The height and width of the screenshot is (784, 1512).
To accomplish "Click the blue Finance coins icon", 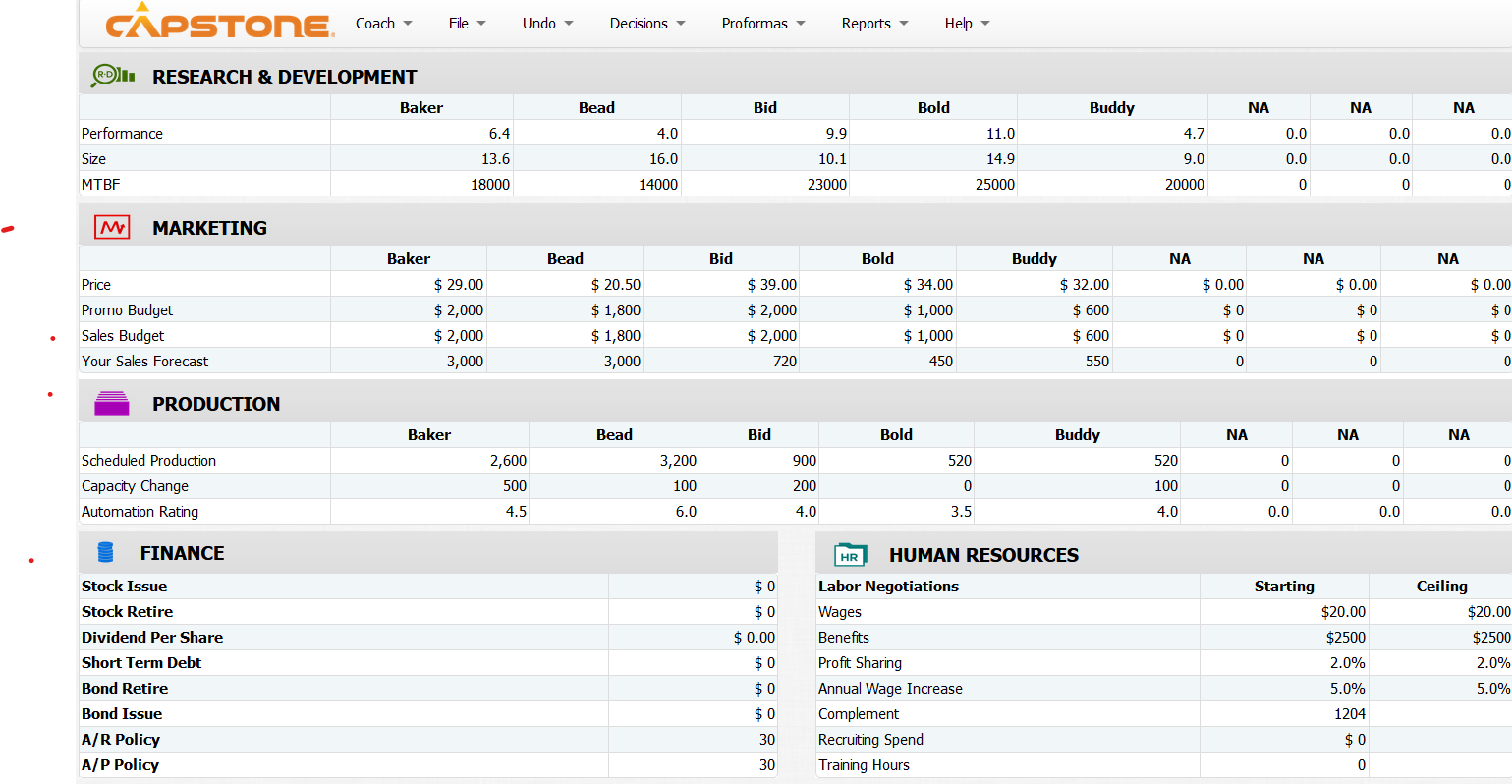I will pyautogui.click(x=105, y=552).
